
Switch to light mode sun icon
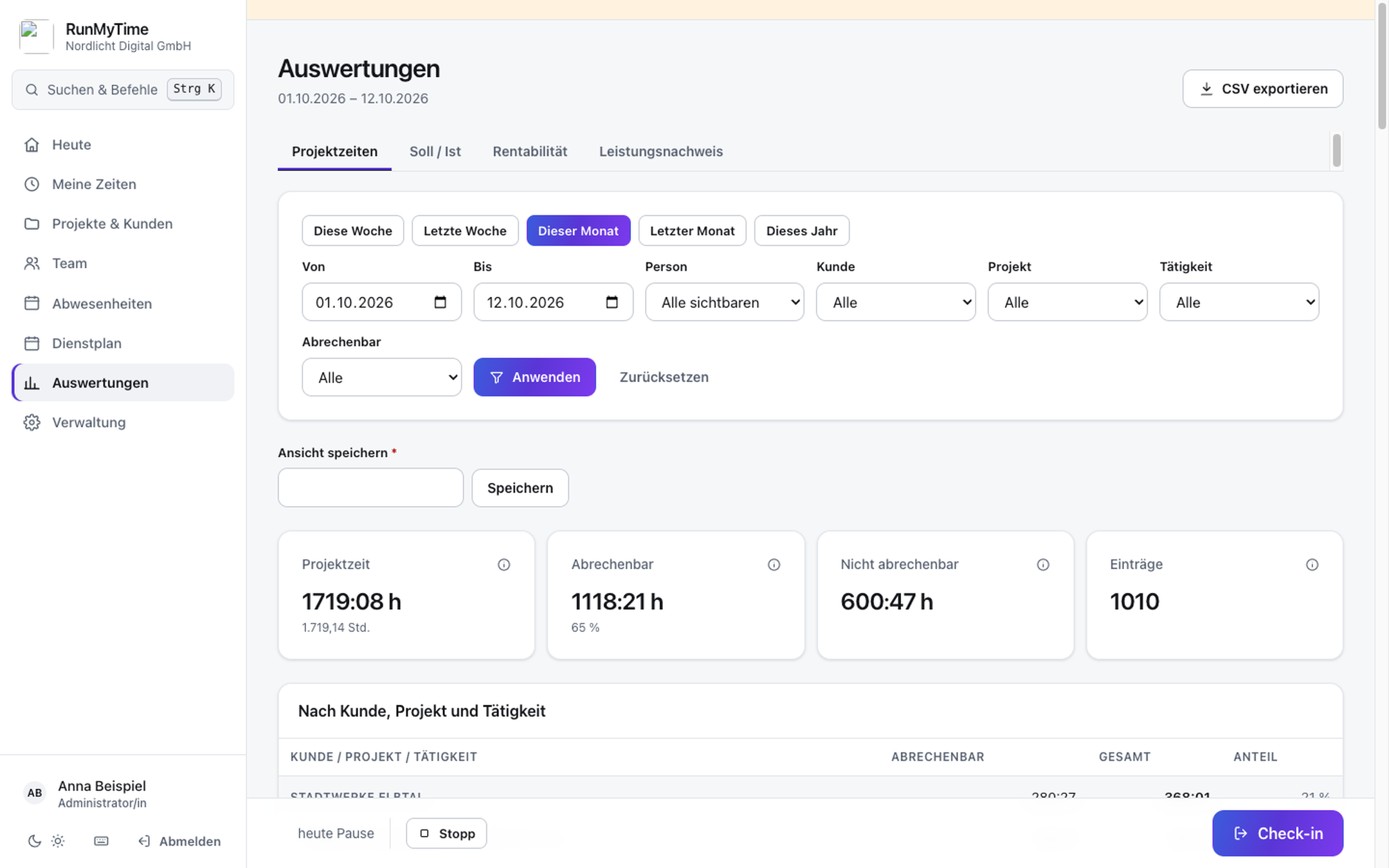(x=58, y=841)
